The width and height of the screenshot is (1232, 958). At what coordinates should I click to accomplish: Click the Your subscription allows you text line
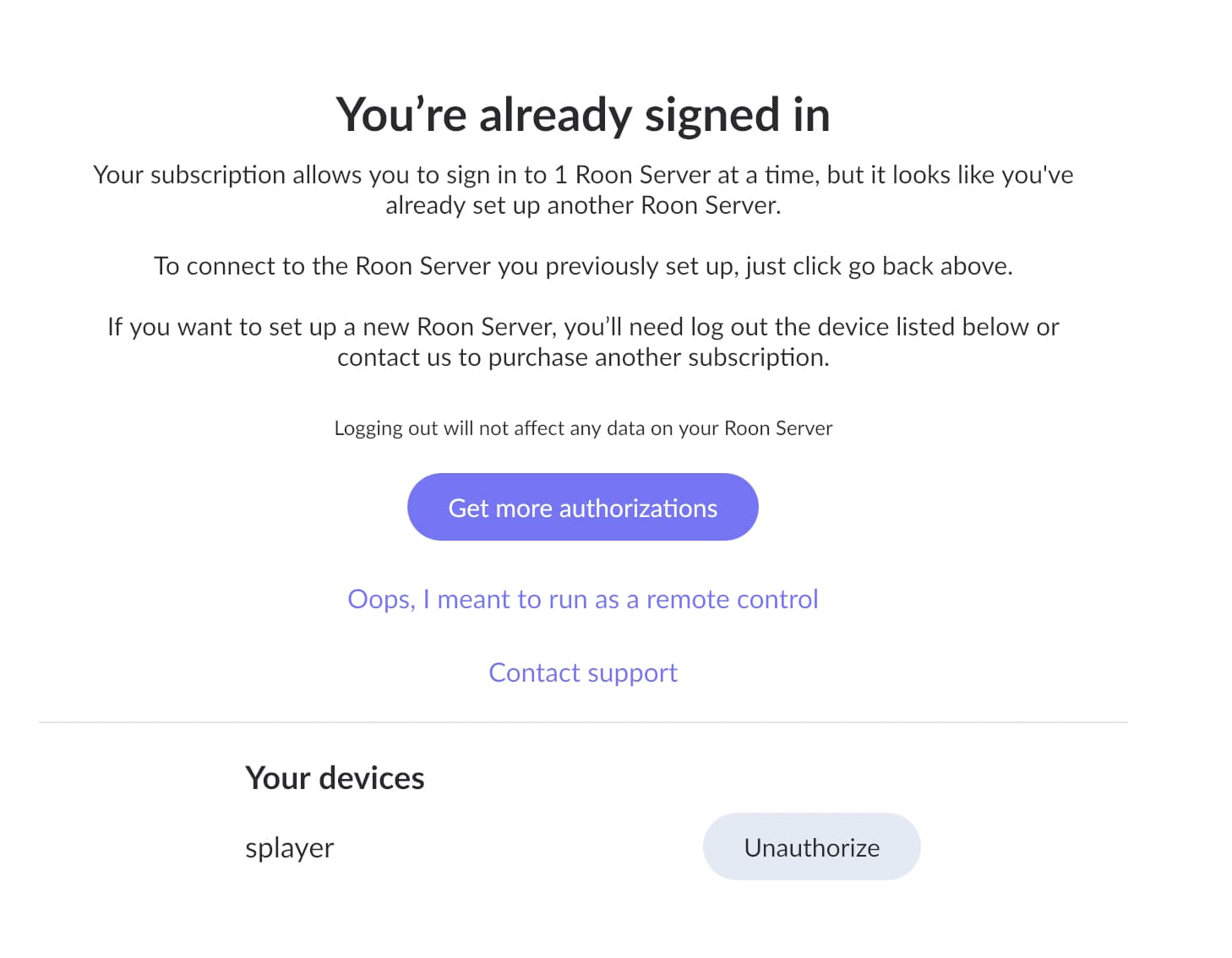pos(583,175)
